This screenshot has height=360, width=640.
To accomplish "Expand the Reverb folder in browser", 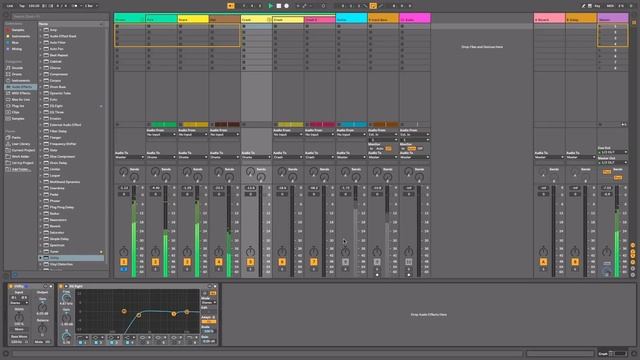I will (x=41, y=226).
